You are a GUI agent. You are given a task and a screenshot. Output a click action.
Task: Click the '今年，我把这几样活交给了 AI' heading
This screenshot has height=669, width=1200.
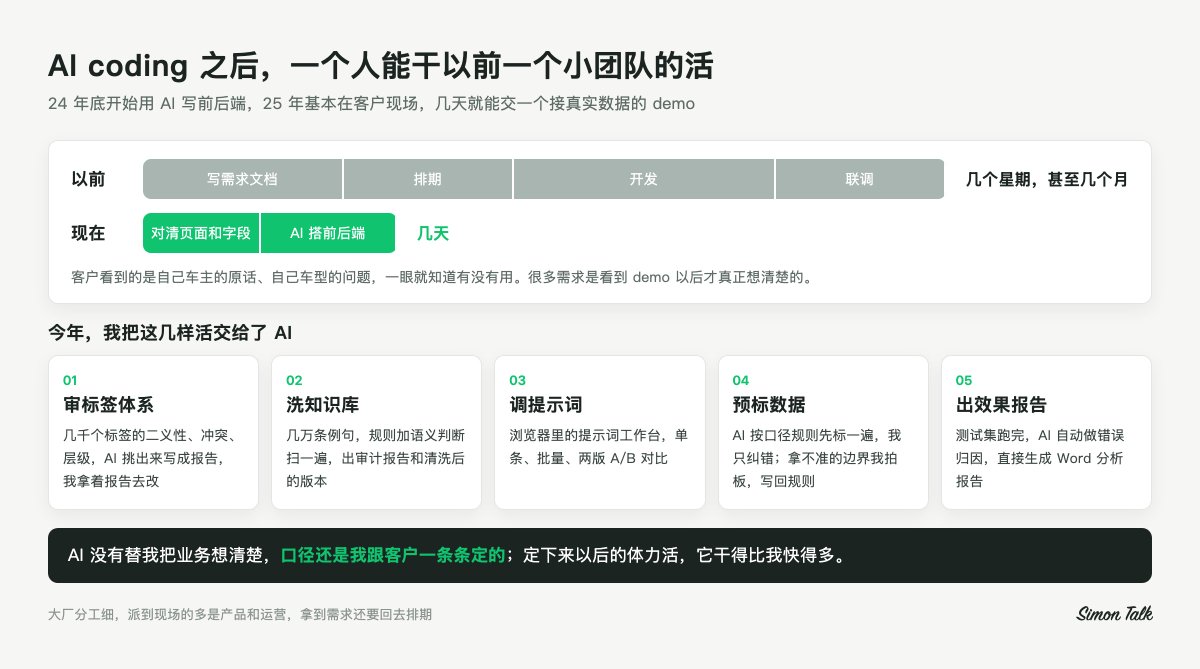(170, 333)
